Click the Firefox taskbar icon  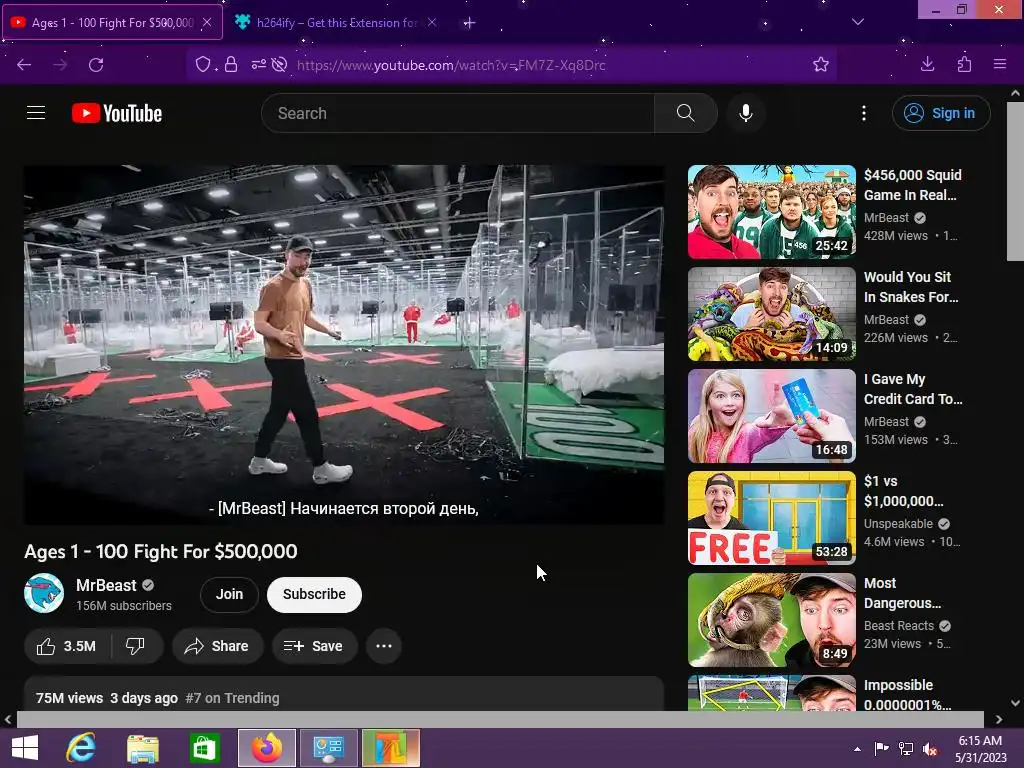[x=266, y=748]
